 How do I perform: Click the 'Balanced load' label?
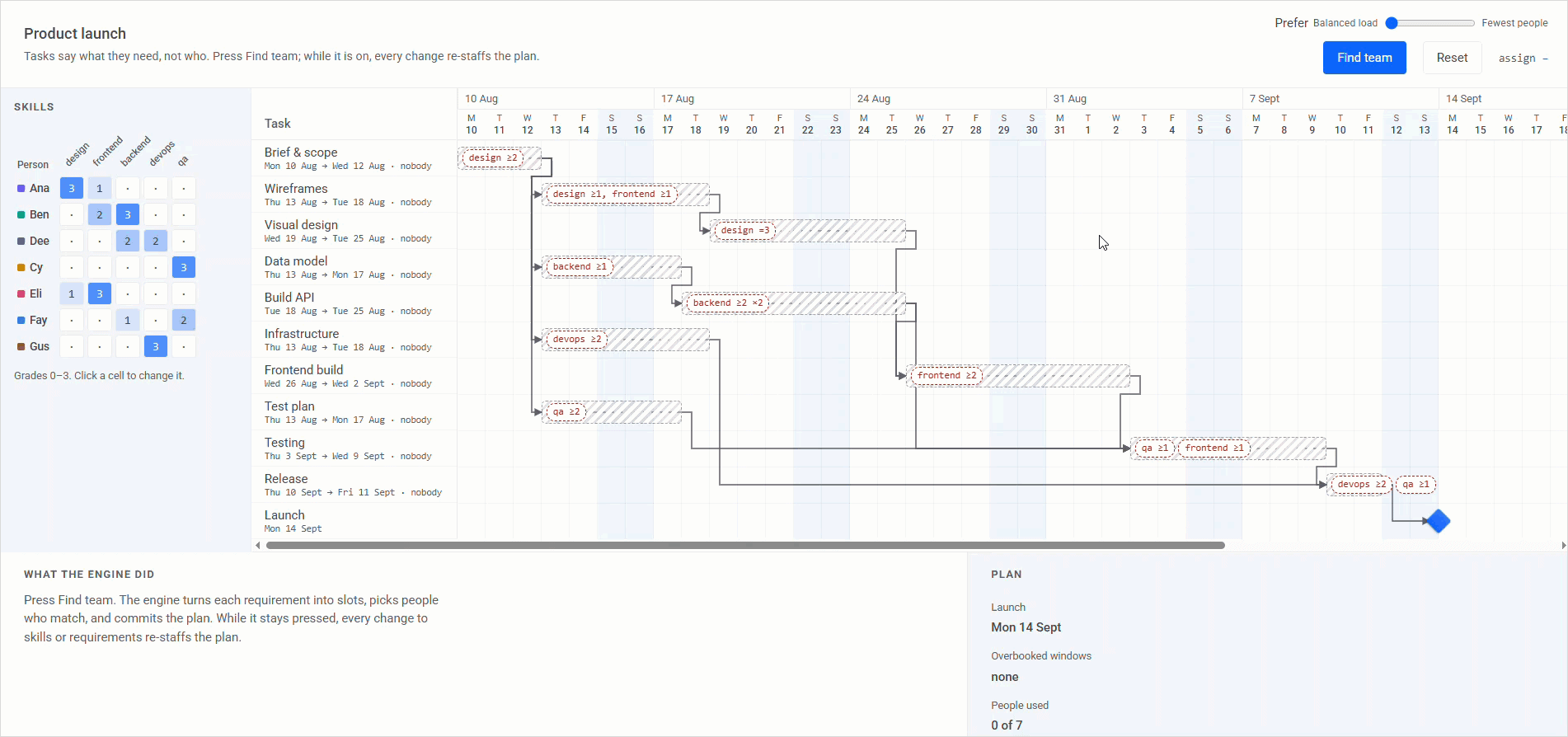1345,23
